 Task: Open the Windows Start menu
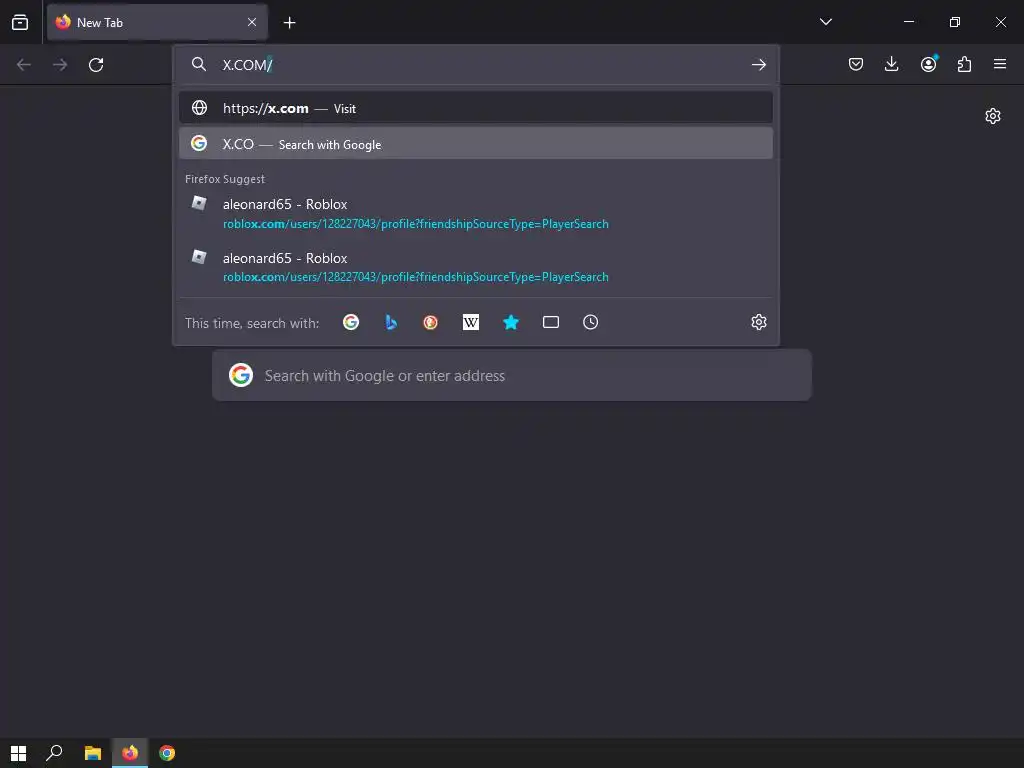(x=18, y=753)
